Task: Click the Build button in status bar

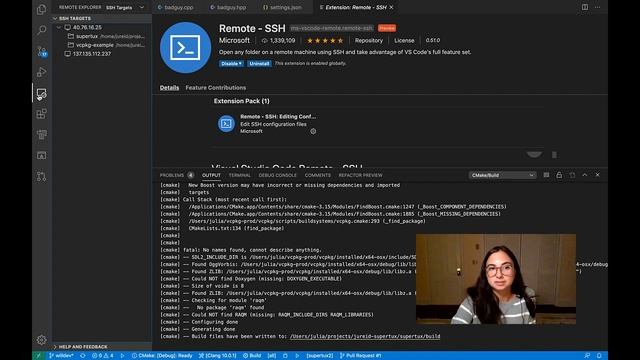Action: point(252,356)
